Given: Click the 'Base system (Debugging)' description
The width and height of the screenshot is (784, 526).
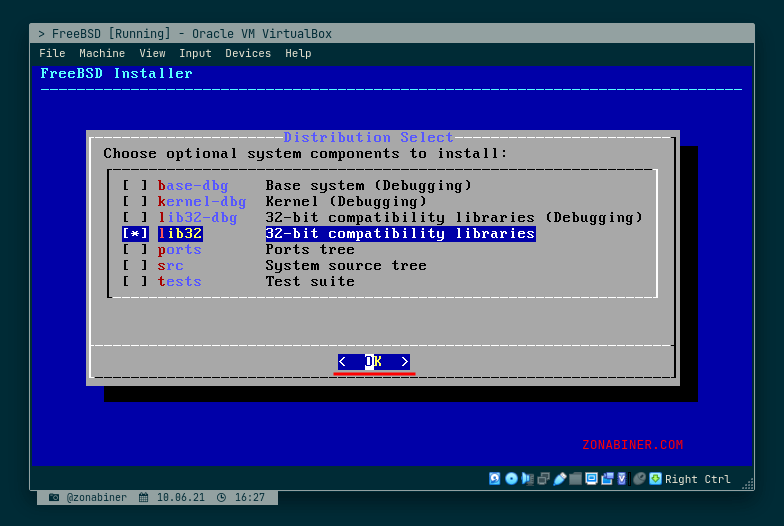Looking at the screenshot, I should [x=368, y=186].
